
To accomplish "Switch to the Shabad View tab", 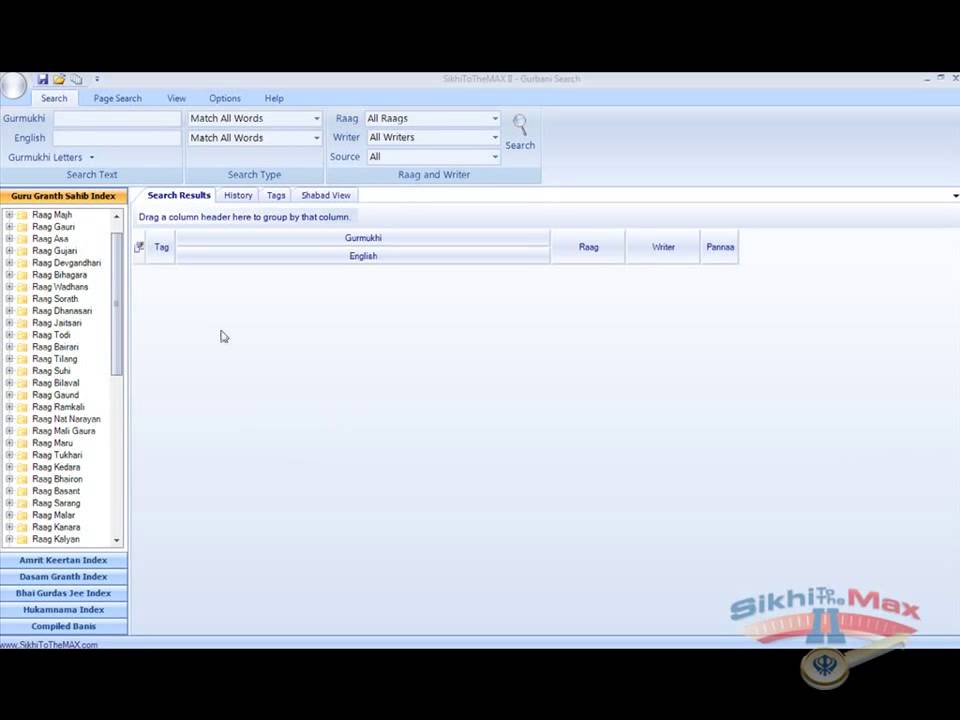I will tap(326, 195).
